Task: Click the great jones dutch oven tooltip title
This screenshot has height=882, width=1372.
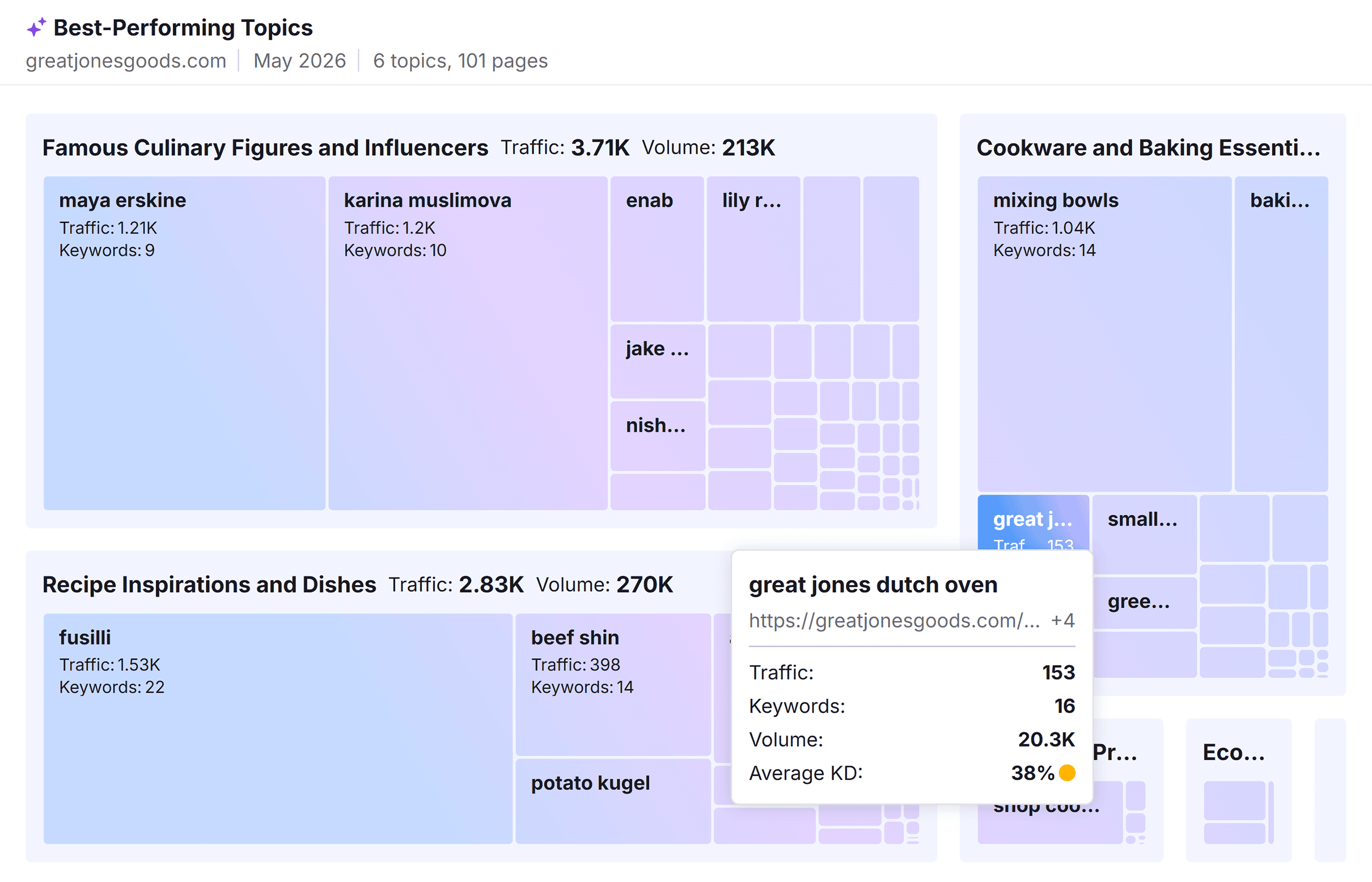Action: tap(873, 585)
